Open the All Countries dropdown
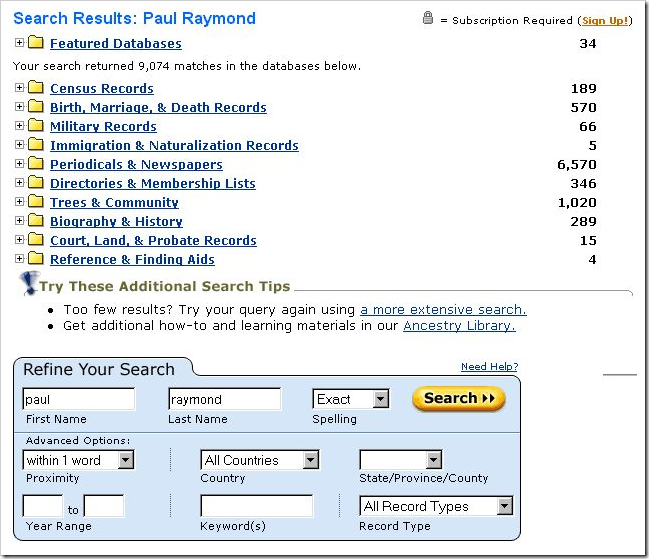Viewport: 649px width, 559px height. [x=310, y=460]
